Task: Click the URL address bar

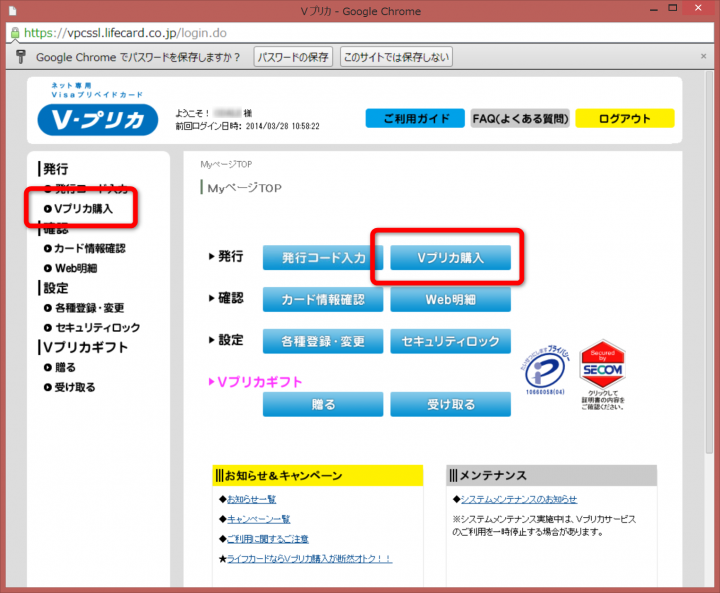Action: click(360, 33)
